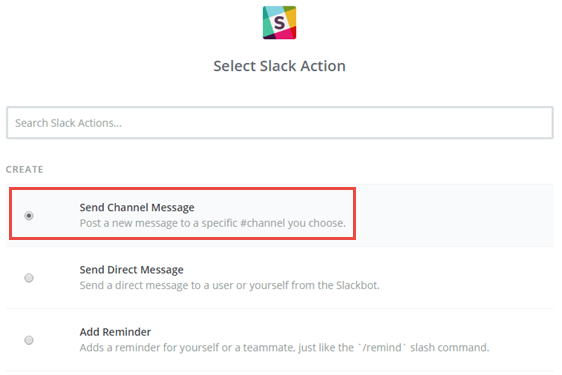
Task: Click the Slack logo icon
Action: pyautogui.click(x=279, y=23)
